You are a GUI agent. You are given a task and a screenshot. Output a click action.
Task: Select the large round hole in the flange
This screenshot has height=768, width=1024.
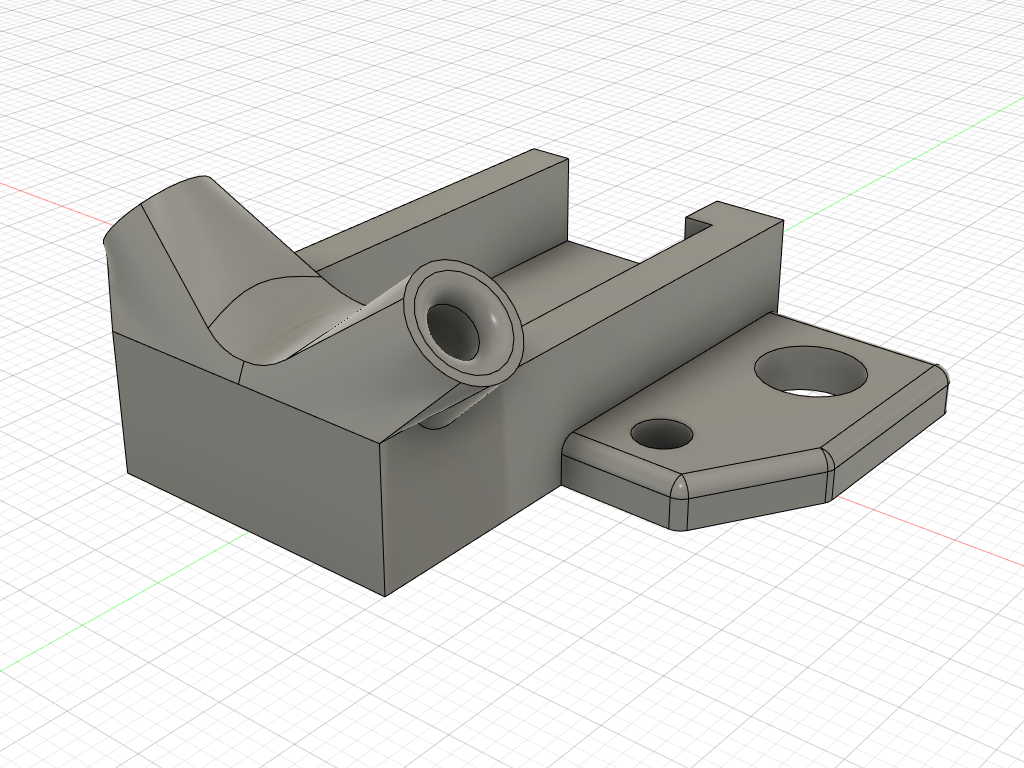click(x=811, y=372)
